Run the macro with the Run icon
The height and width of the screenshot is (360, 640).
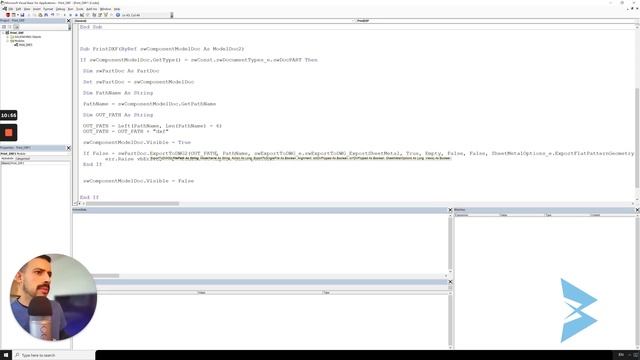tap(64, 15)
